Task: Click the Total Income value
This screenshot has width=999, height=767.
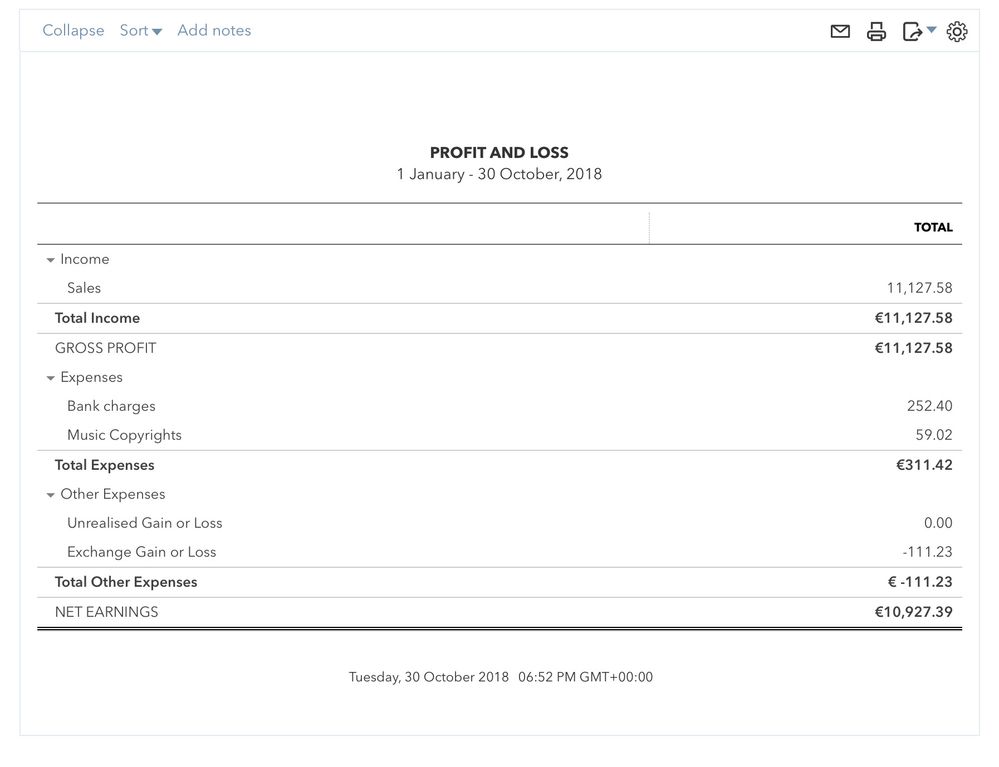Action: tap(913, 318)
